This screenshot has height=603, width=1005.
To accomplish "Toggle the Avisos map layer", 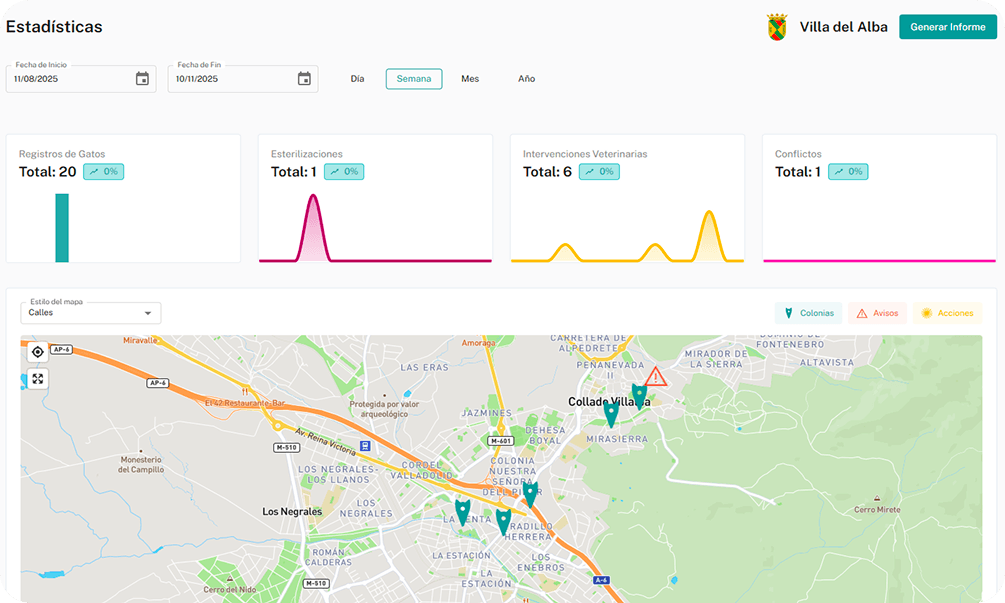I will click(x=877, y=313).
